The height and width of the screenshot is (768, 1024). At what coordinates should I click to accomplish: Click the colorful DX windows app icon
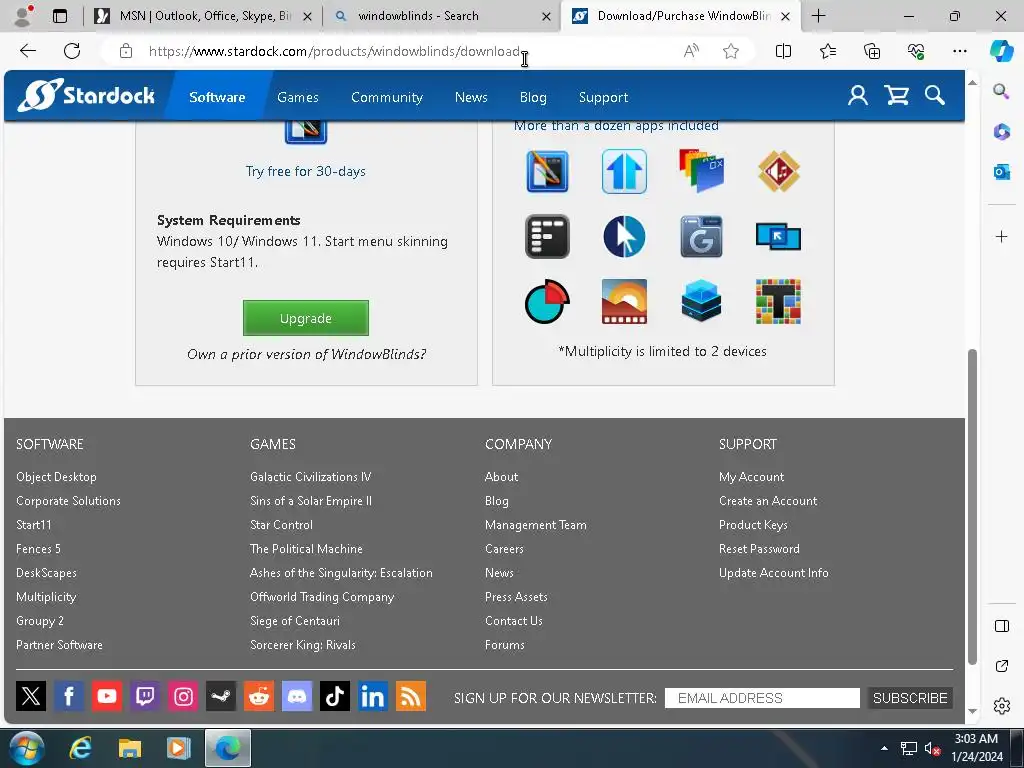coord(701,171)
